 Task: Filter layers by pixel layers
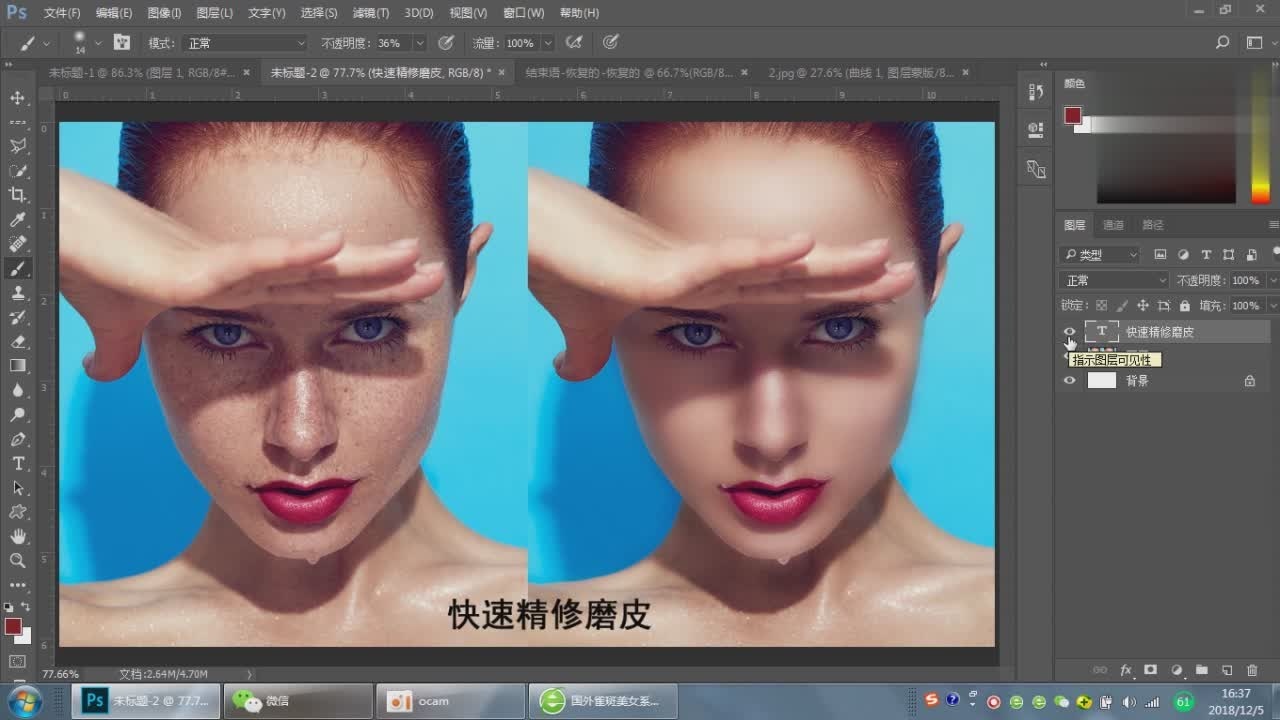(x=1160, y=255)
